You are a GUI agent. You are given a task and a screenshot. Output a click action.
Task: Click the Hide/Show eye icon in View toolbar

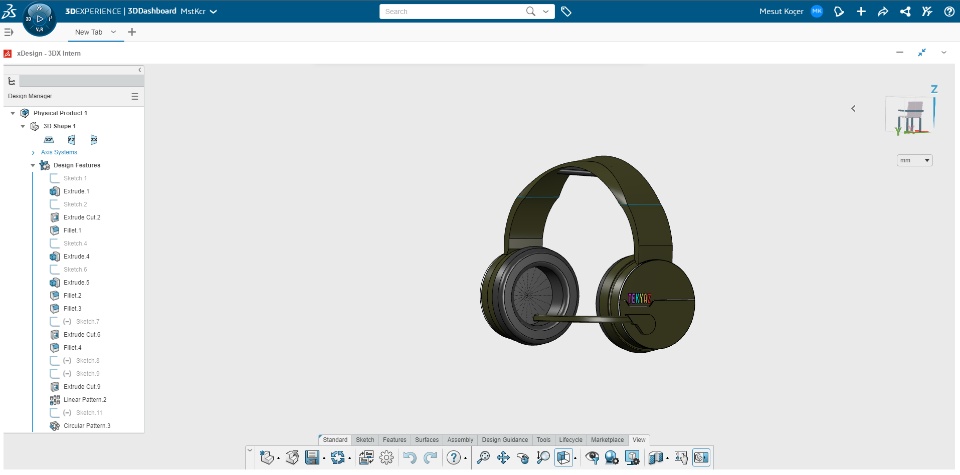tap(591, 457)
